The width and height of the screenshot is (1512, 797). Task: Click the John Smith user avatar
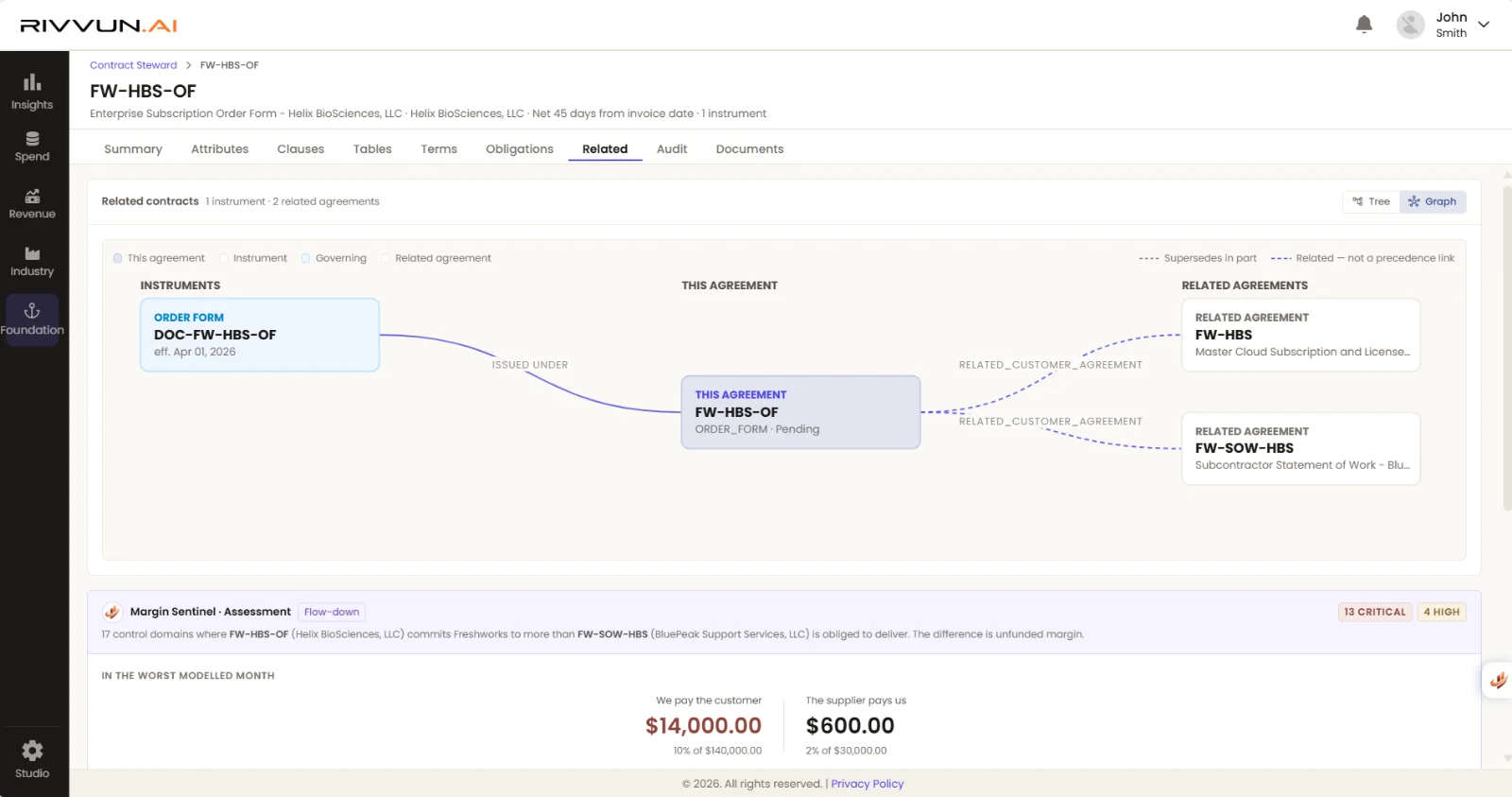[x=1410, y=25]
